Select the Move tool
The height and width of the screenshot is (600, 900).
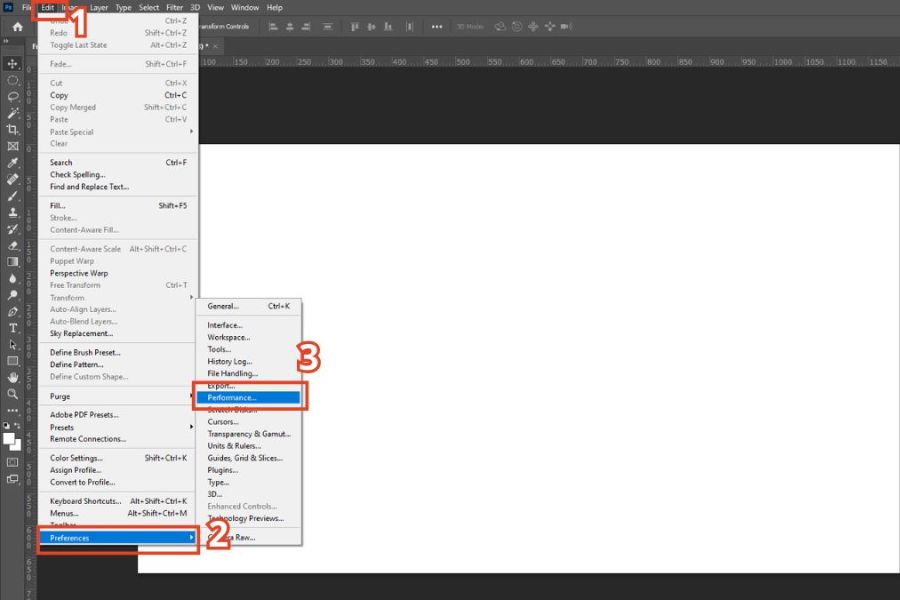click(x=13, y=64)
